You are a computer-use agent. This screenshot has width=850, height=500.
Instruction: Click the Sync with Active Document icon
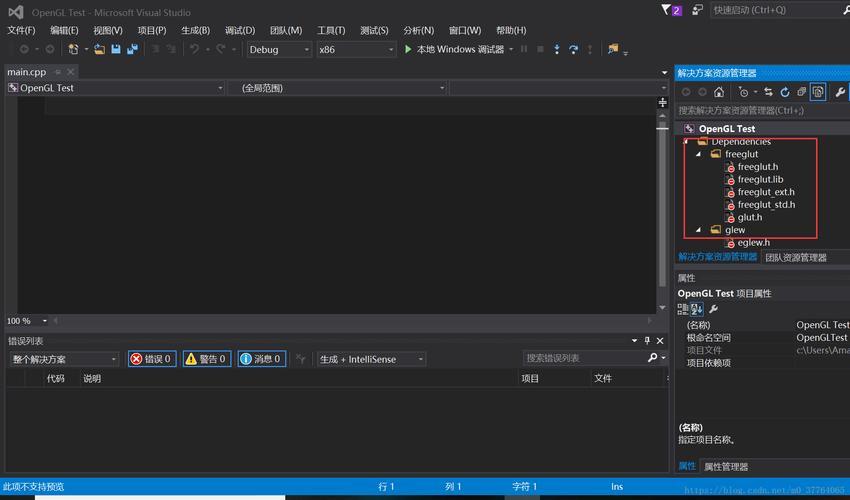point(768,92)
